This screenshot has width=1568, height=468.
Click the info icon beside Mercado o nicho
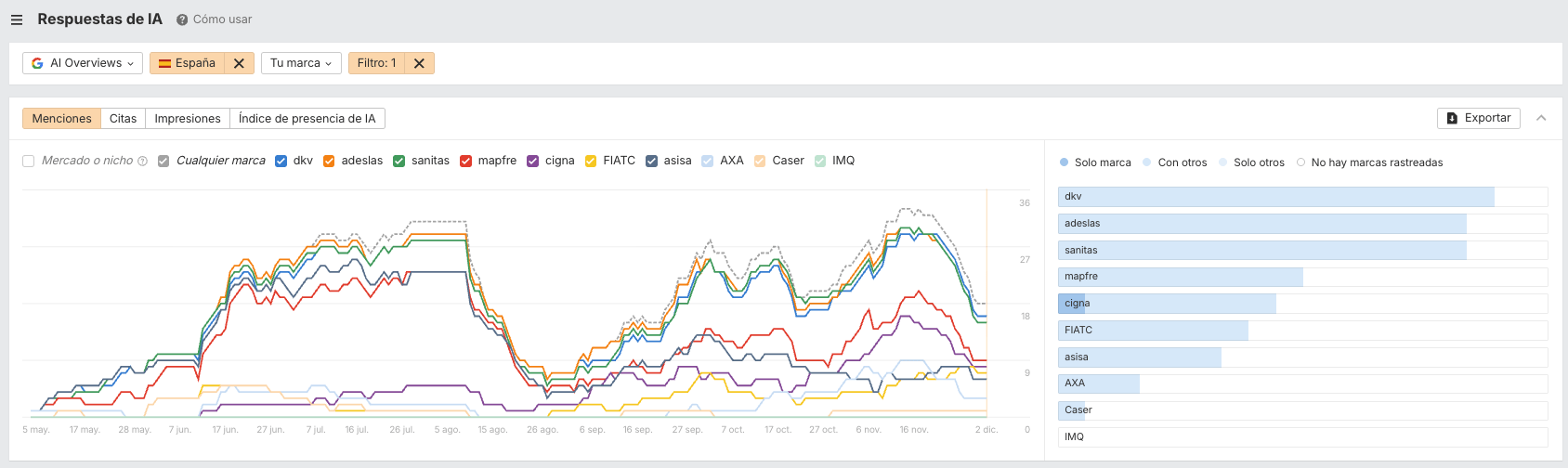tap(142, 162)
